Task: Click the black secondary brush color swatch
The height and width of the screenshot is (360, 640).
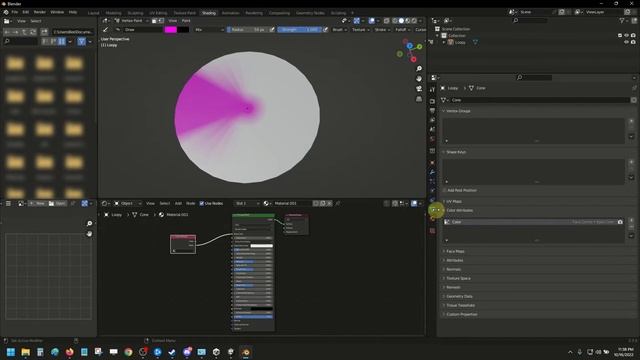Action: (x=183, y=29)
